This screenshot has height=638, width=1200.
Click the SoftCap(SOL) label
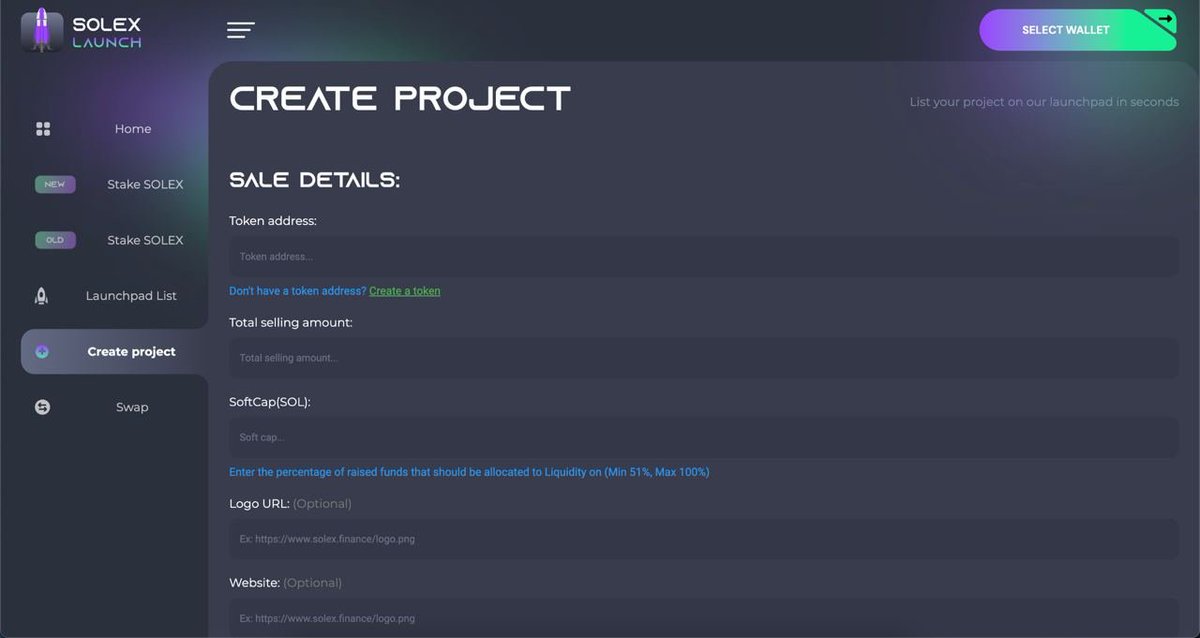click(x=270, y=402)
